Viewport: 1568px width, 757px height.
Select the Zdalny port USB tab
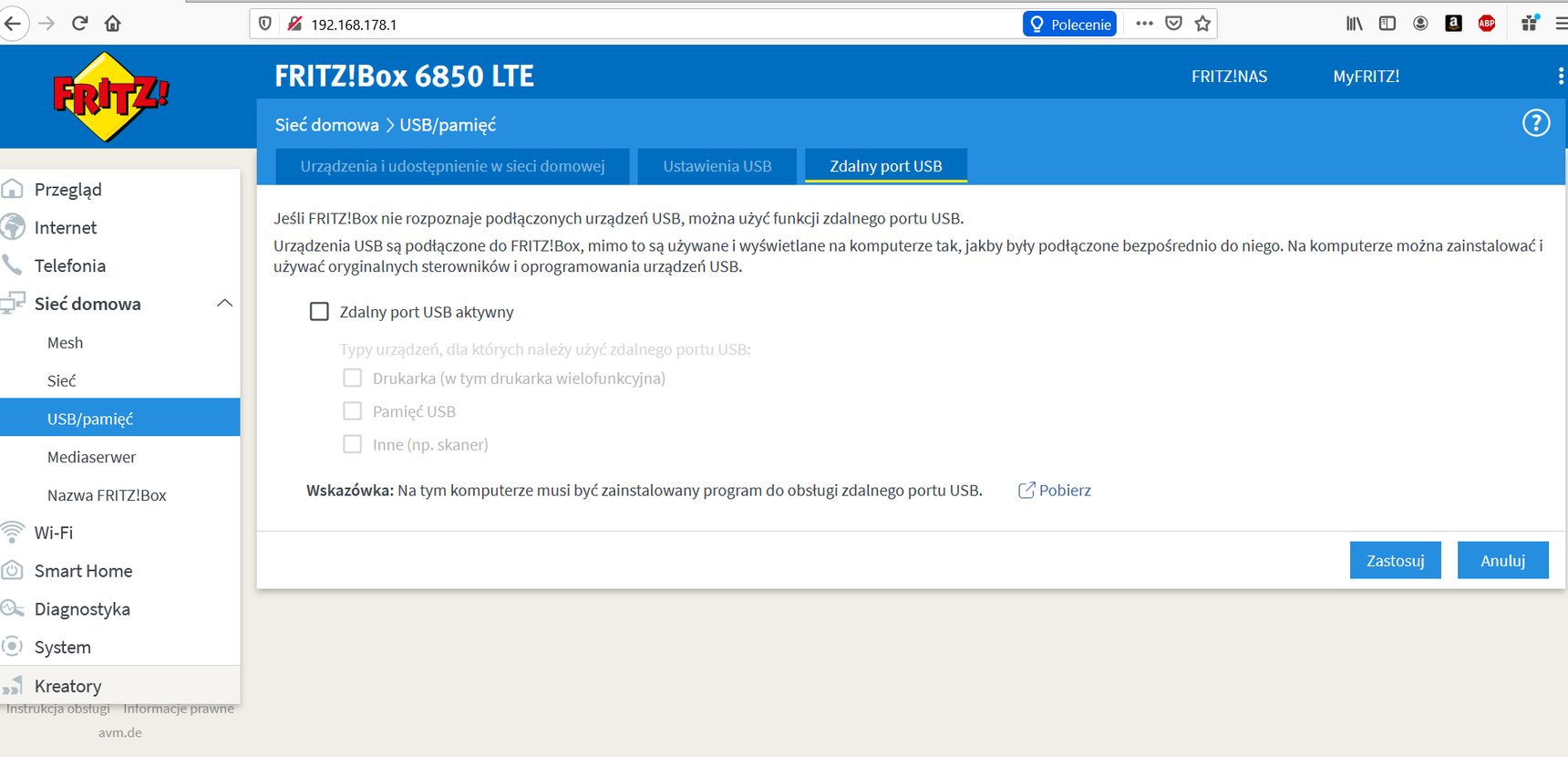click(x=886, y=166)
